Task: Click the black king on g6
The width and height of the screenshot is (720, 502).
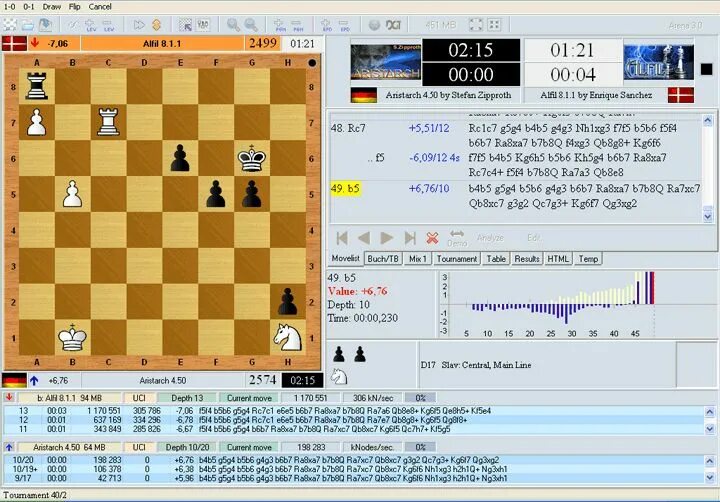Action: coord(252,158)
